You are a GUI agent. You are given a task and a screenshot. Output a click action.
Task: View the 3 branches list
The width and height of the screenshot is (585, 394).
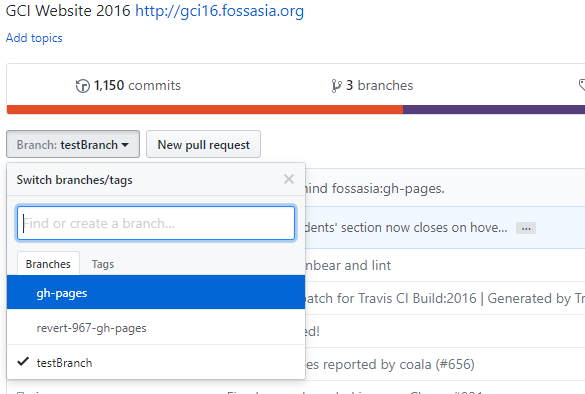pyautogui.click(x=372, y=85)
